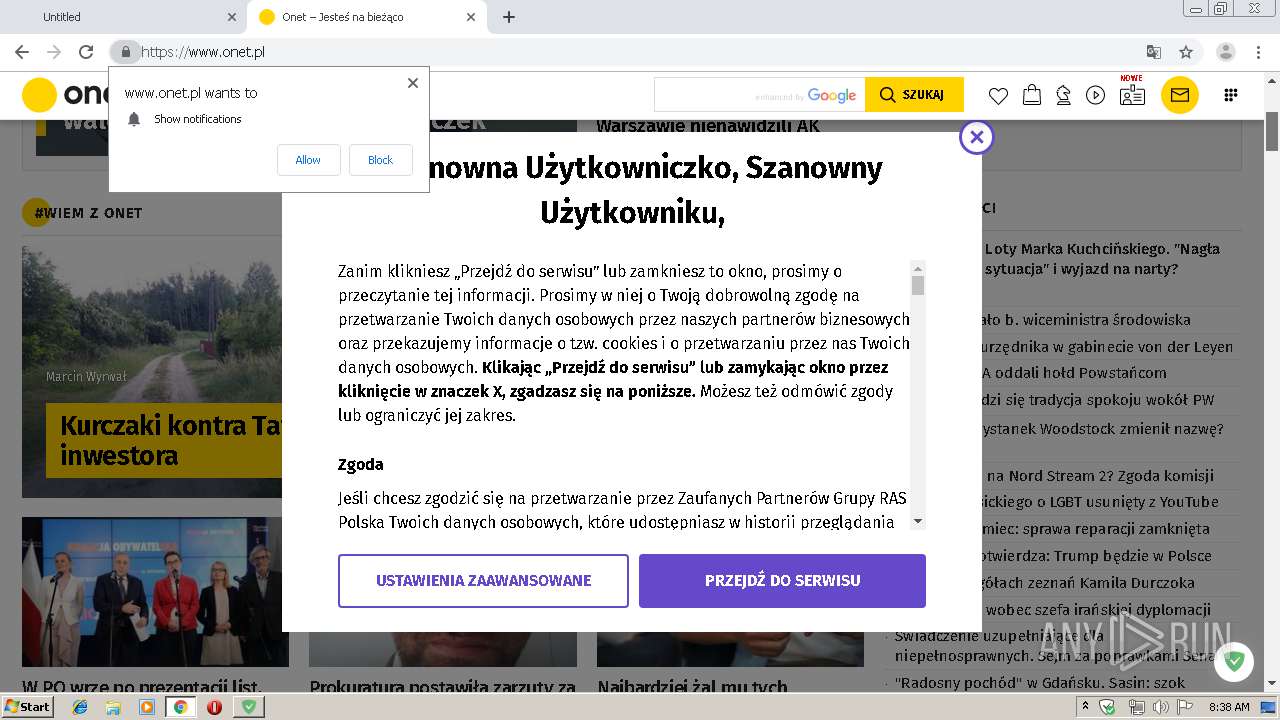
Task: Close the Onet tab
Action: [x=471, y=17]
